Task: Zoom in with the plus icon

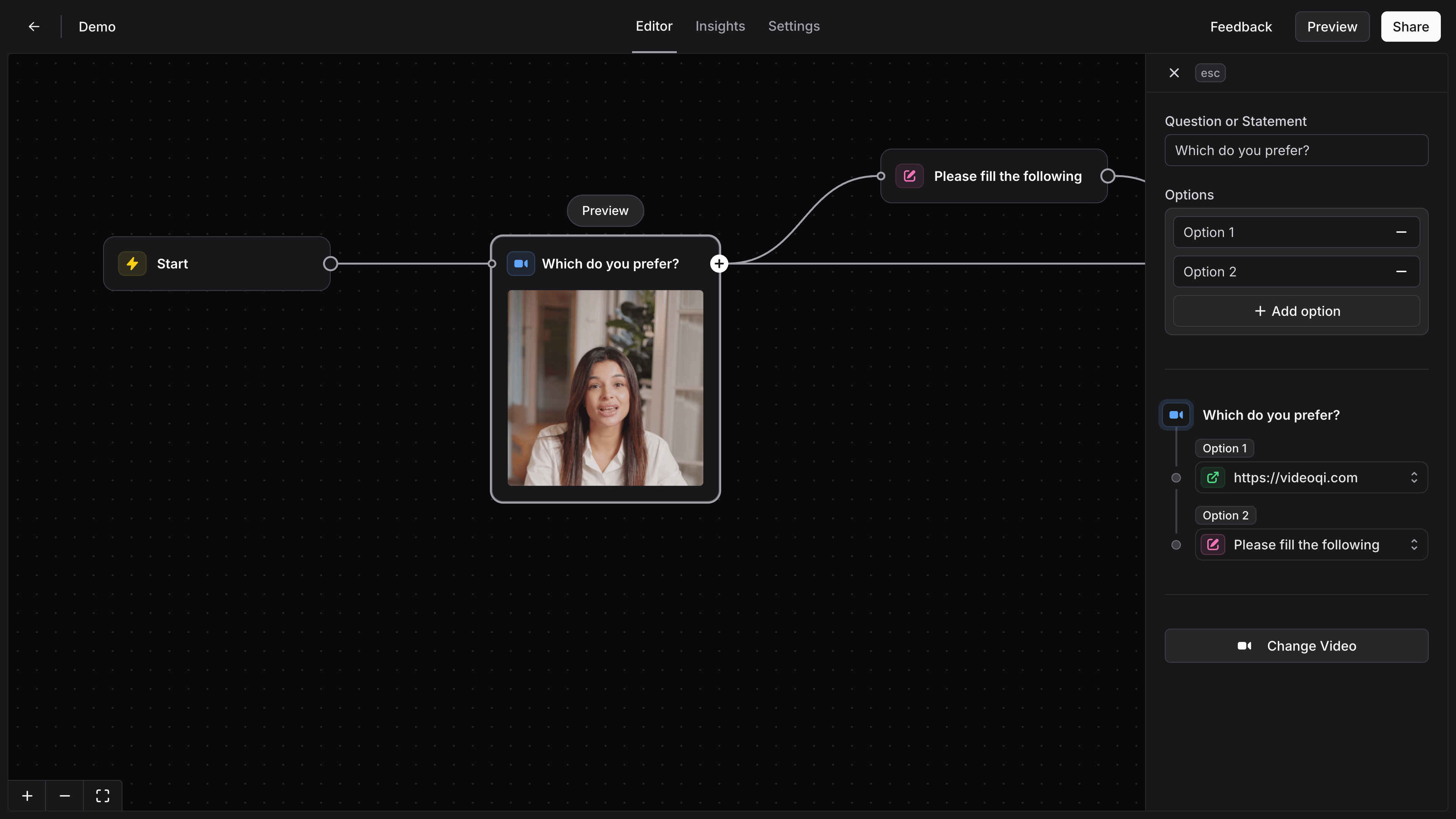Action: pyautogui.click(x=27, y=795)
